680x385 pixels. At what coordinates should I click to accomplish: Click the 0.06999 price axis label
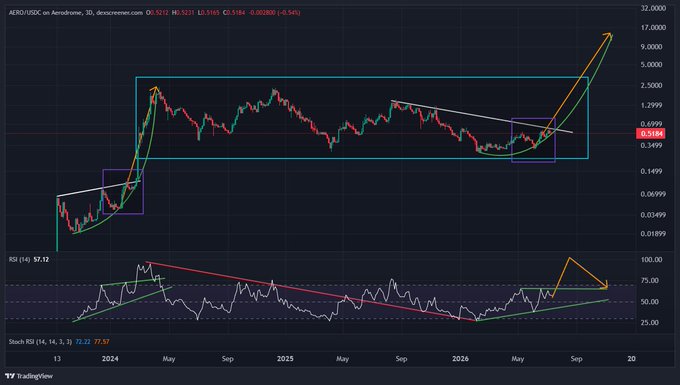(653, 194)
